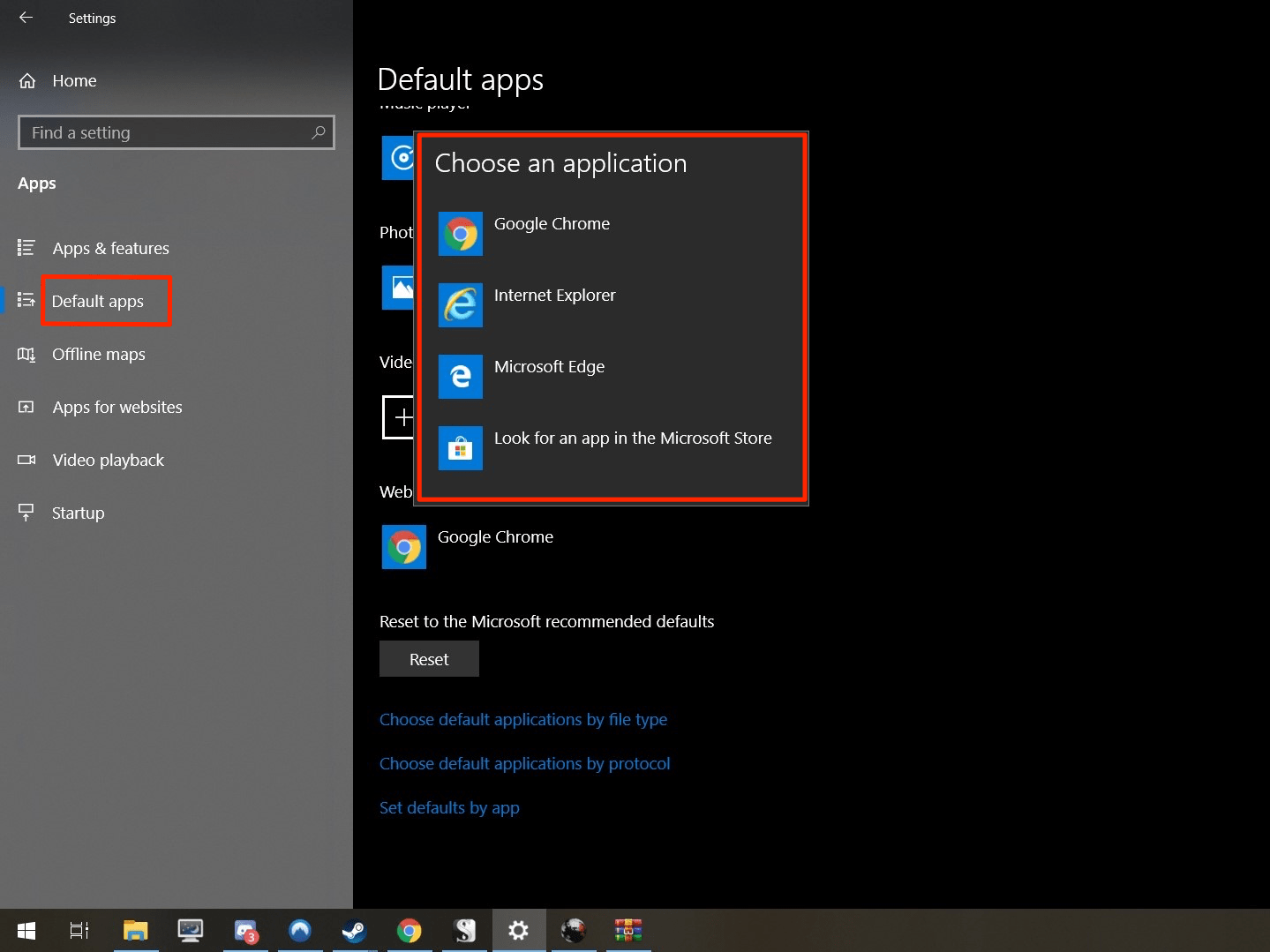Go to Apps for websites
Image resolution: width=1270 pixels, height=952 pixels.
pyautogui.click(x=117, y=408)
